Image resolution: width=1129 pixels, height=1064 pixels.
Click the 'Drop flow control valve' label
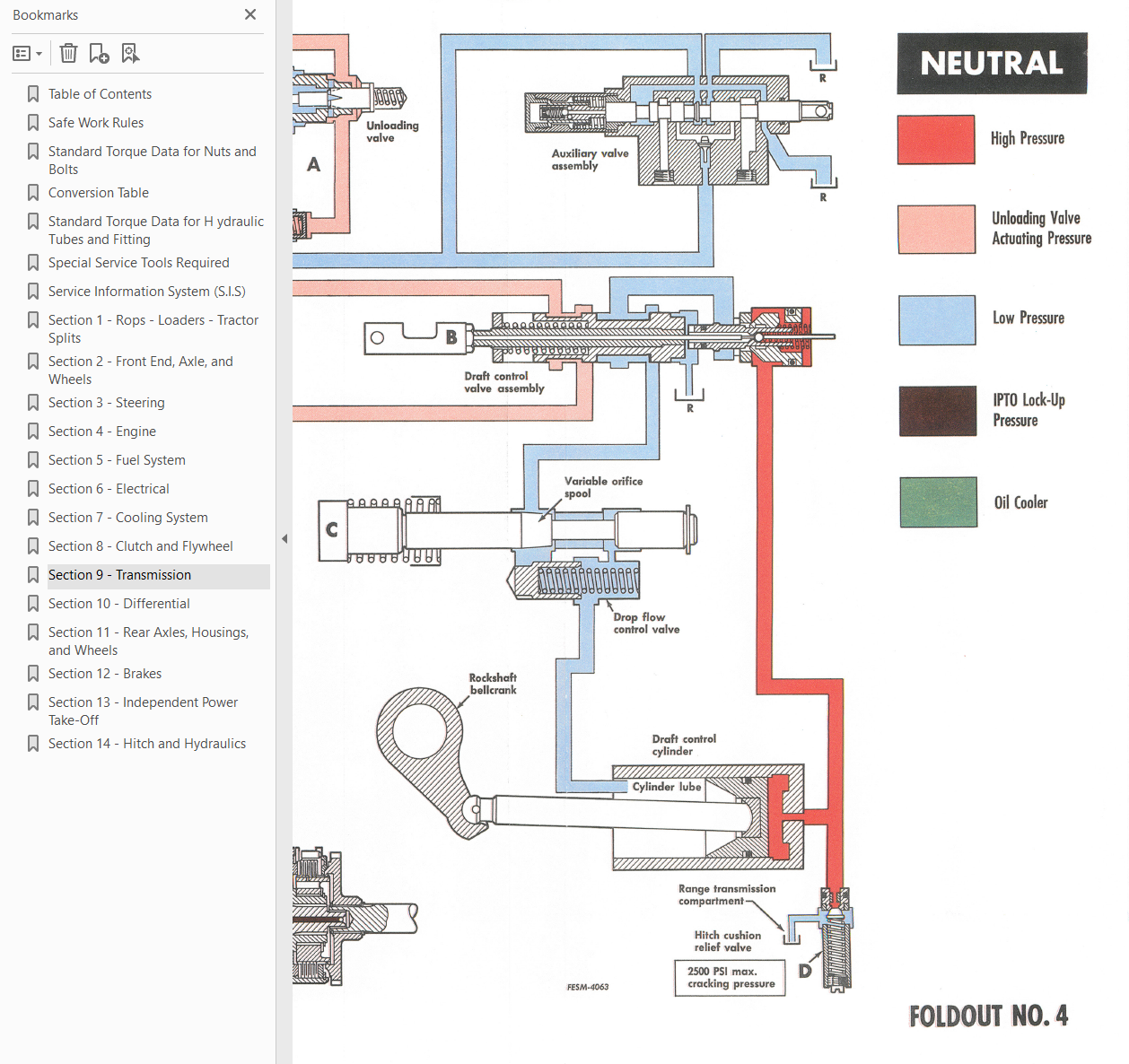pos(646,624)
